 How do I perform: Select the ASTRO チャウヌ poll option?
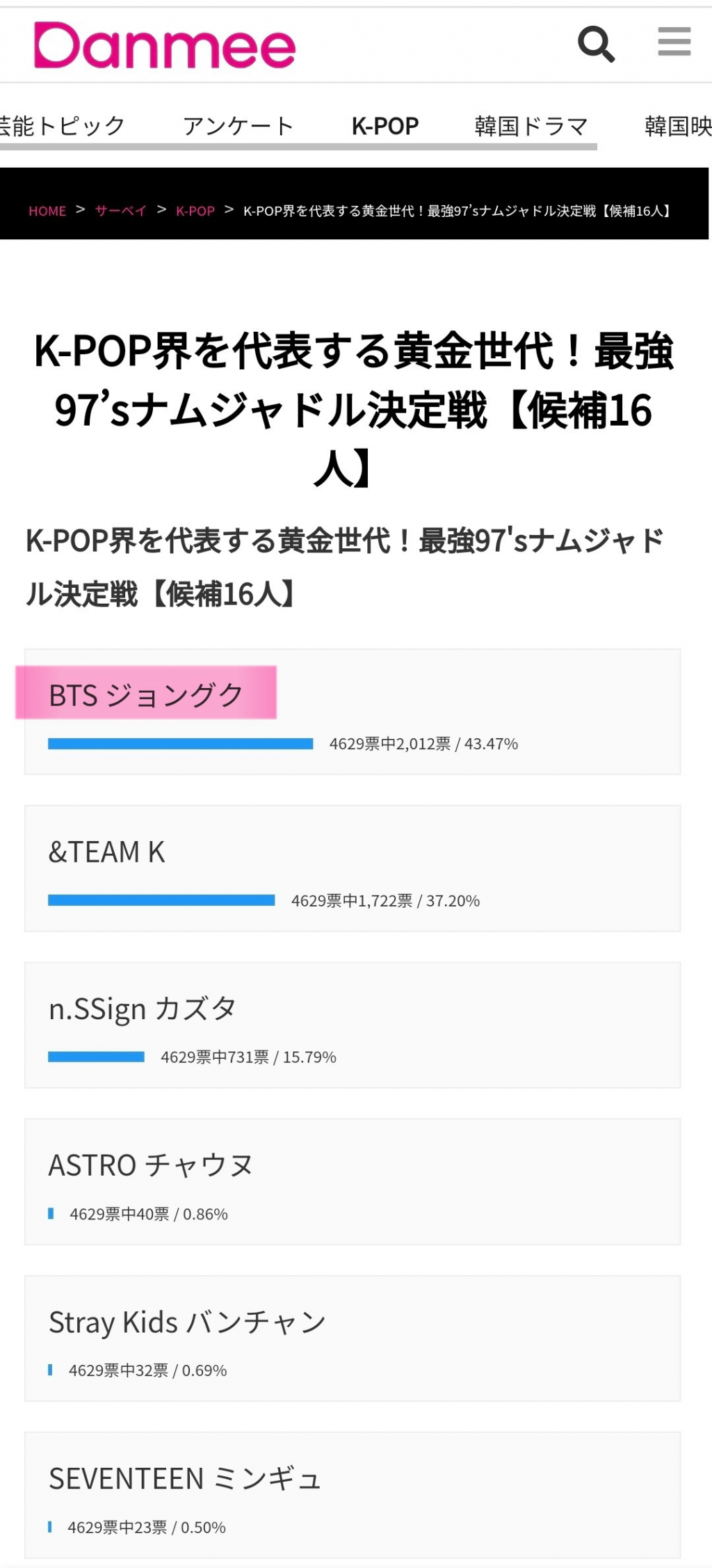coord(151,1165)
